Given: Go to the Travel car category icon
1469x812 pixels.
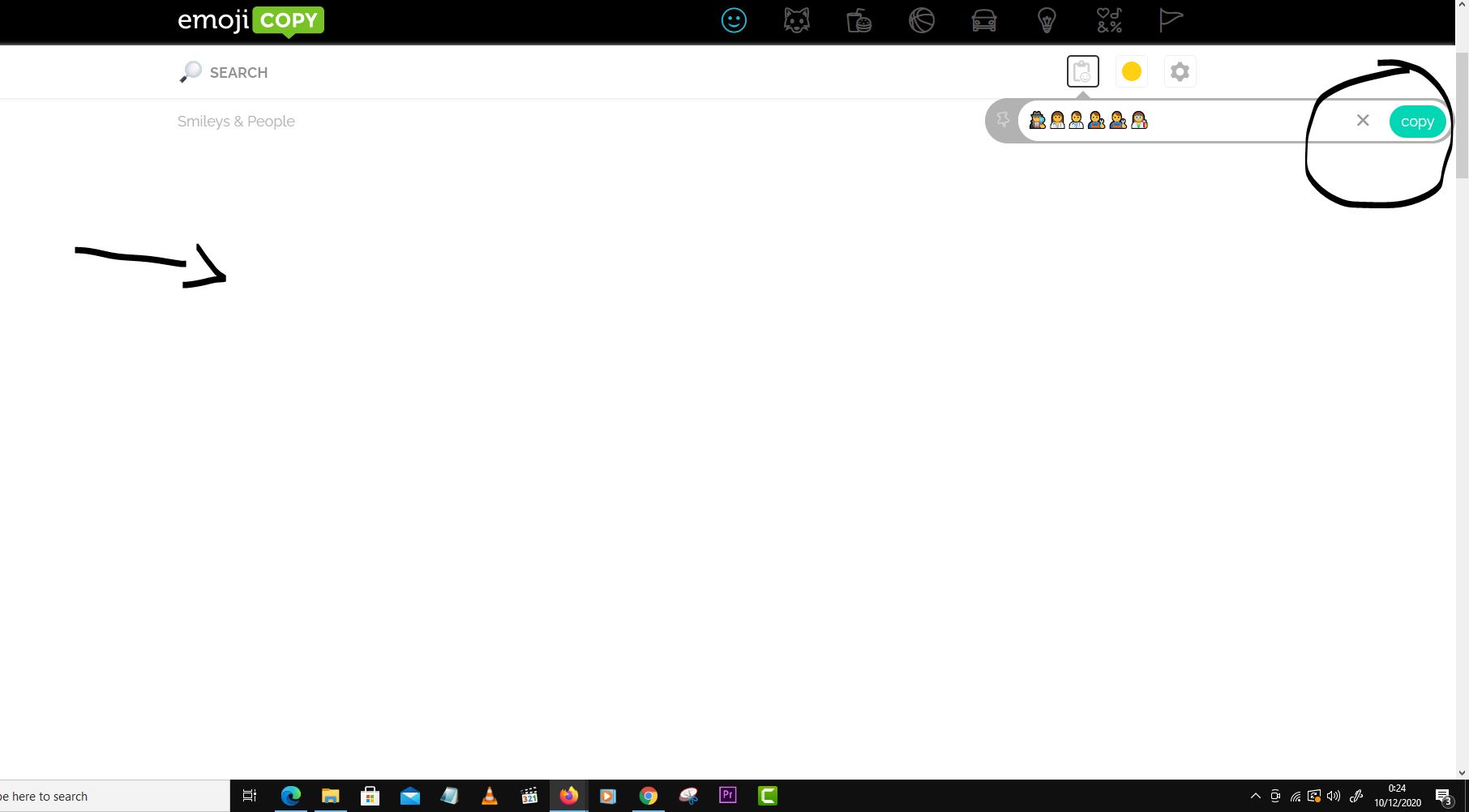Looking at the screenshot, I should [x=984, y=20].
